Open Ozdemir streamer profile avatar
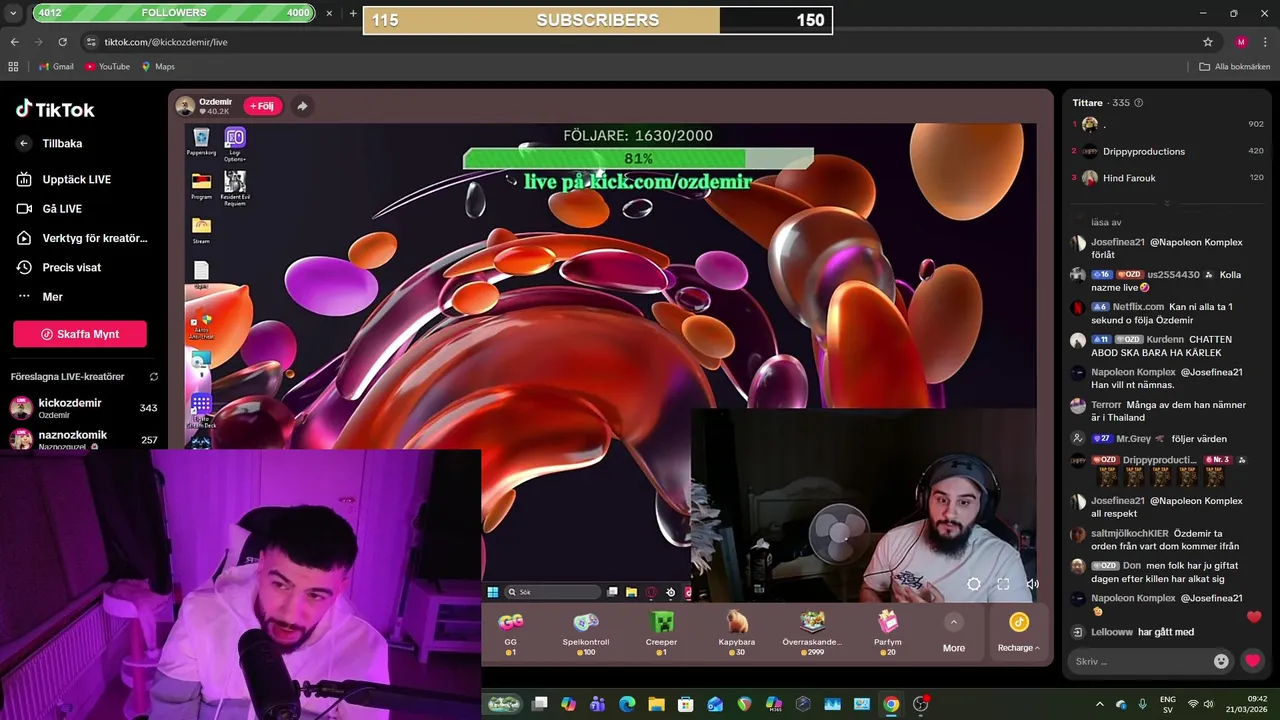Image resolution: width=1280 pixels, height=720 pixels. tap(185, 106)
